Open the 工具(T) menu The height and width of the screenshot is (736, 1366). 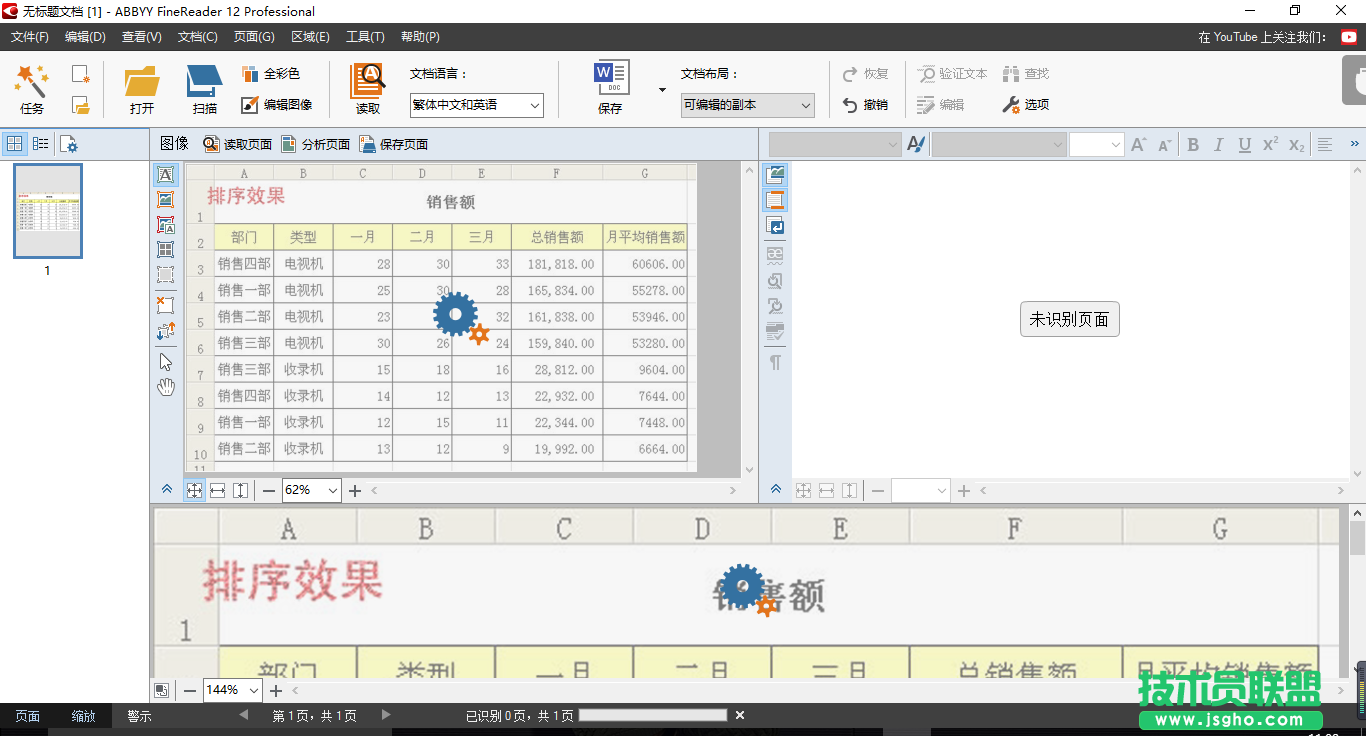(x=365, y=37)
